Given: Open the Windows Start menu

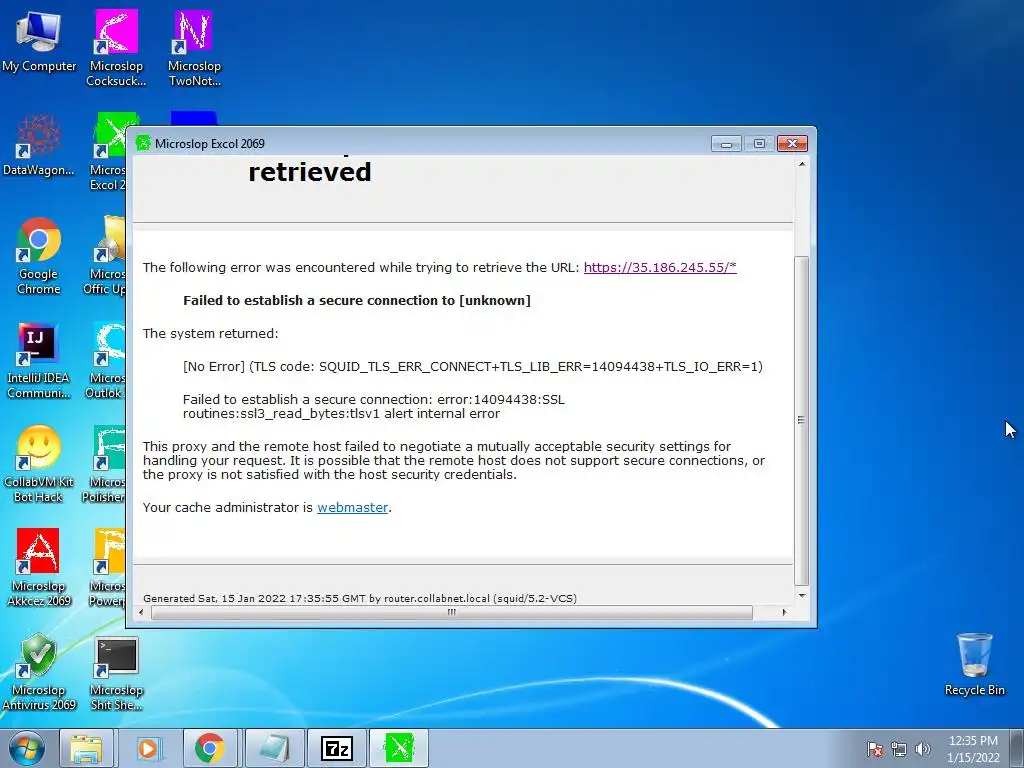Looking at the screenshot, I should click(x=26, y=748).
